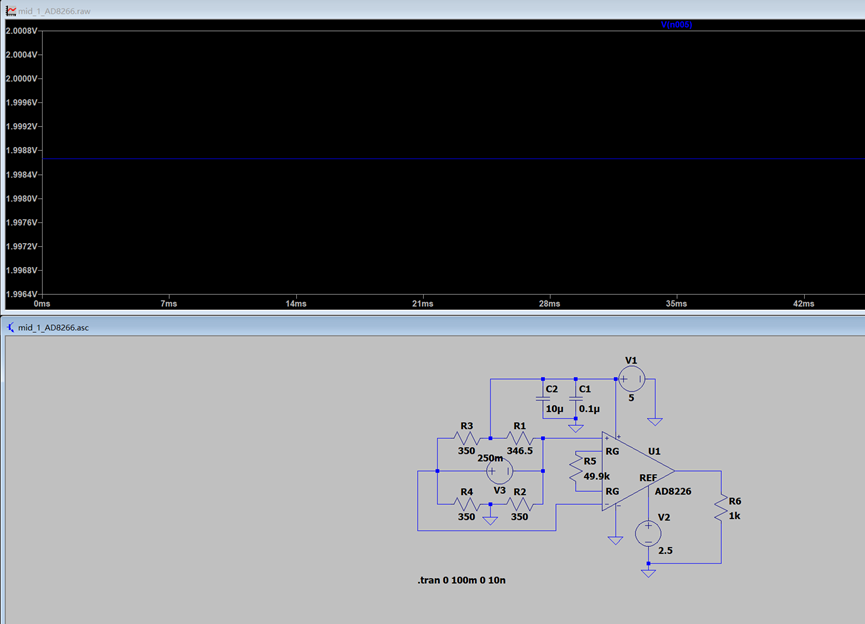Click the 5 value under V1

click(x=631, y=398)
